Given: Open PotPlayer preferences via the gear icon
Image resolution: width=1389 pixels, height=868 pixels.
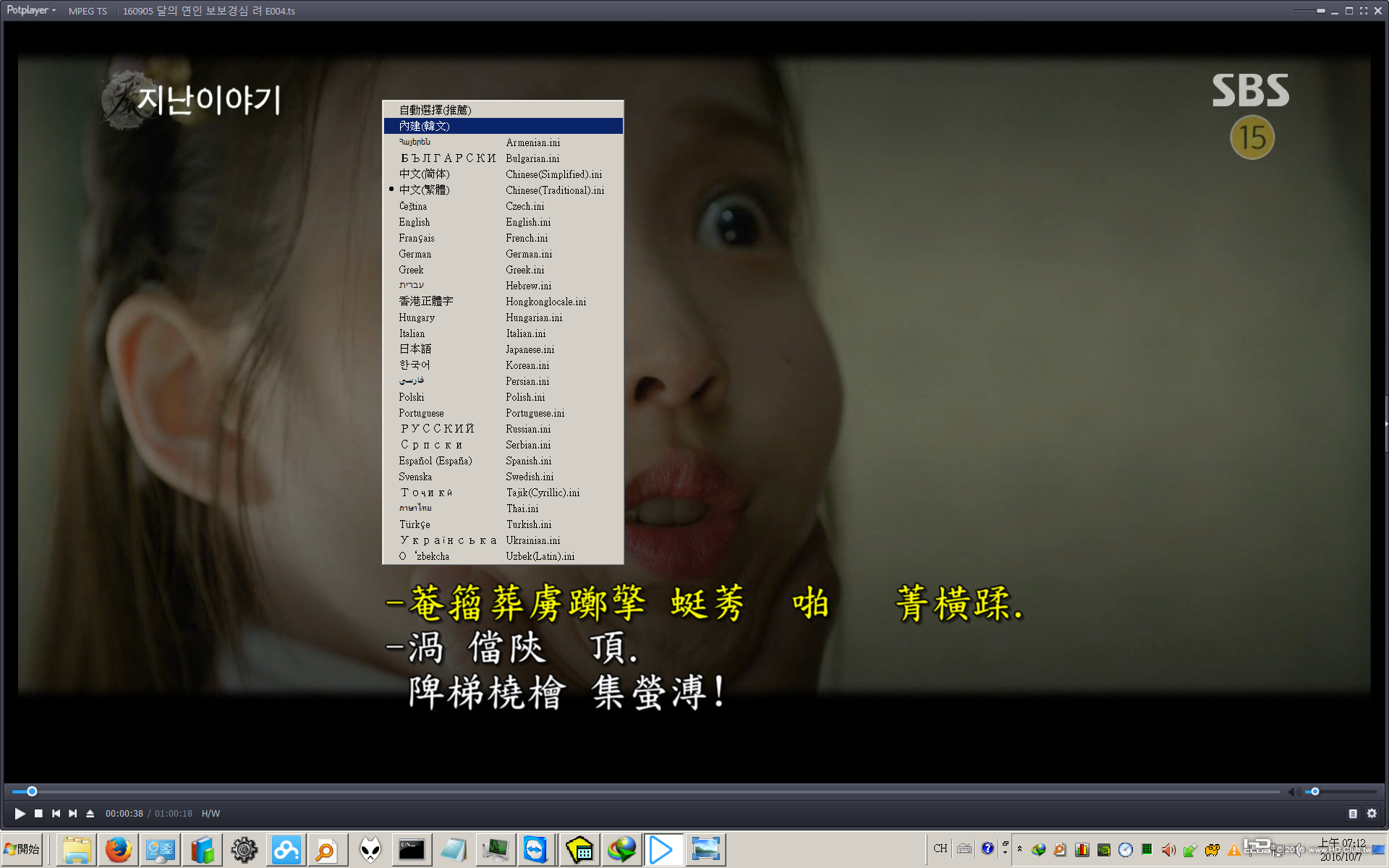Looking at the screenshot, I should tap(1372, 813).
